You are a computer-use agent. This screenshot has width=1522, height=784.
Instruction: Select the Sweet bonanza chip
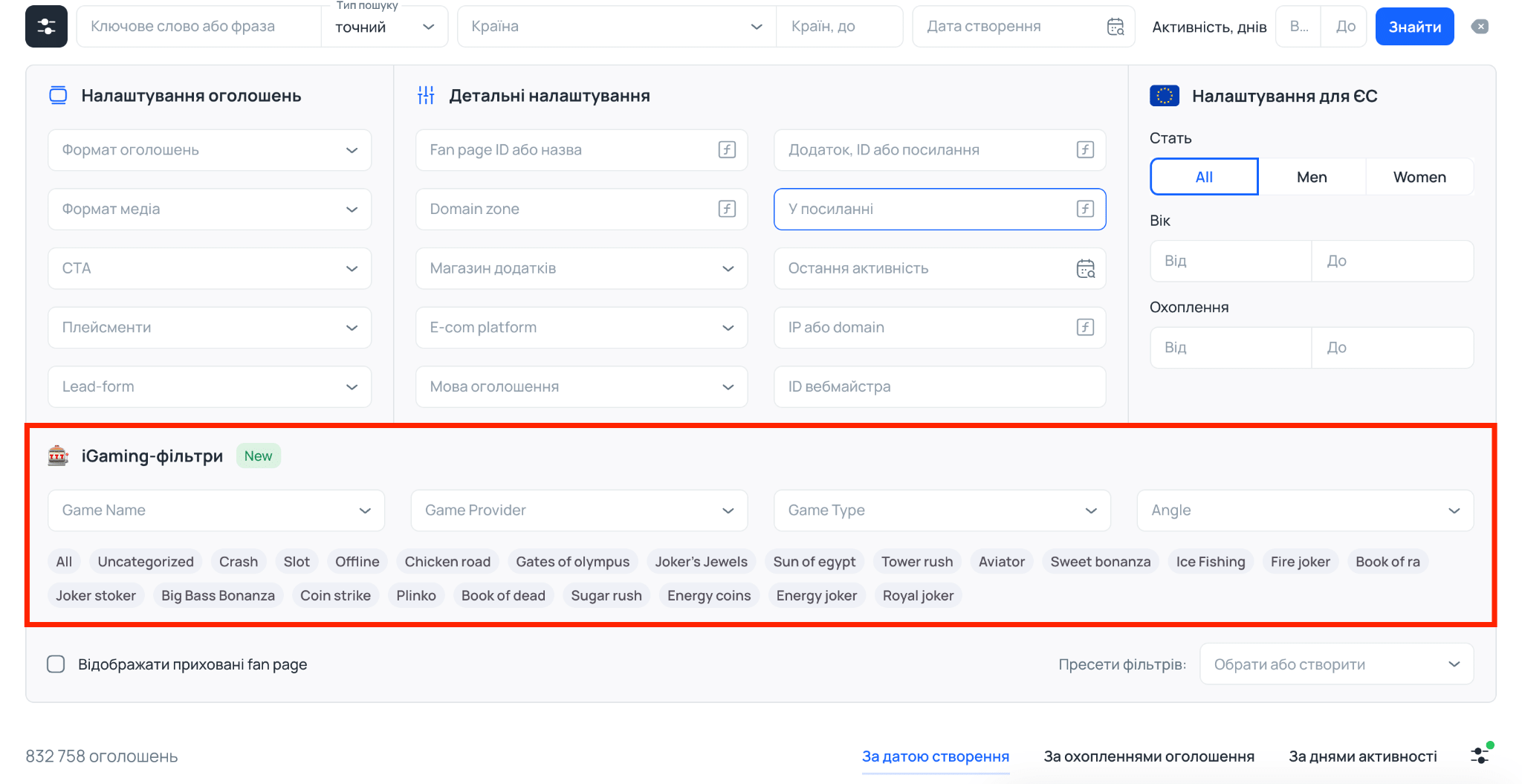1100,562
